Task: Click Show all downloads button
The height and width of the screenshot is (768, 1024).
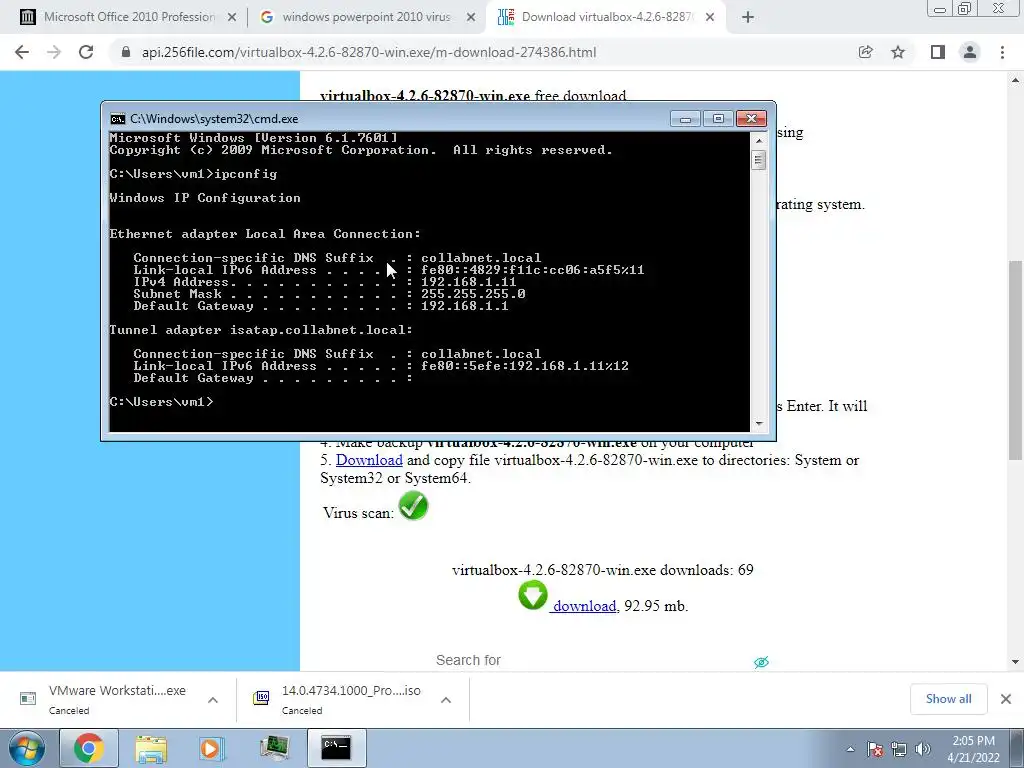Action: click(x=948, y=699)
